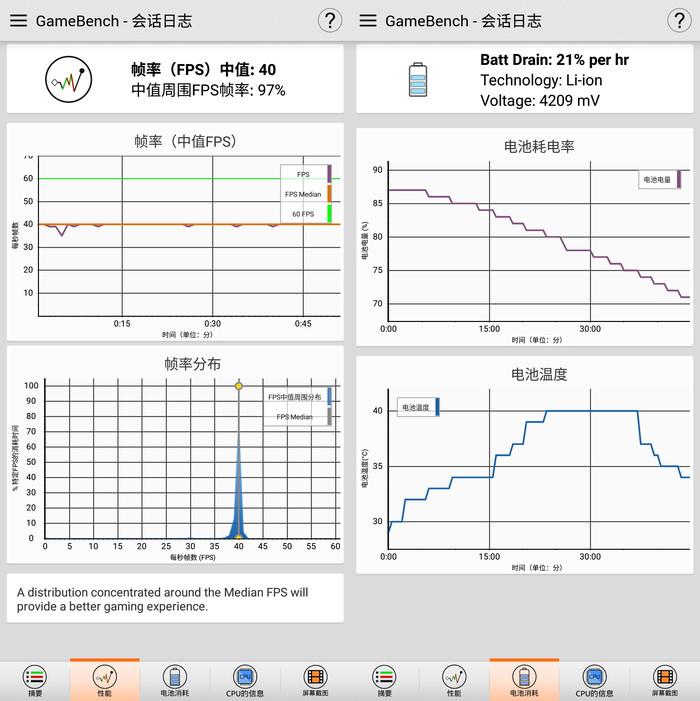Toggle the 60 FPS legend entry
700x701 pixels.
click(306, 214)
